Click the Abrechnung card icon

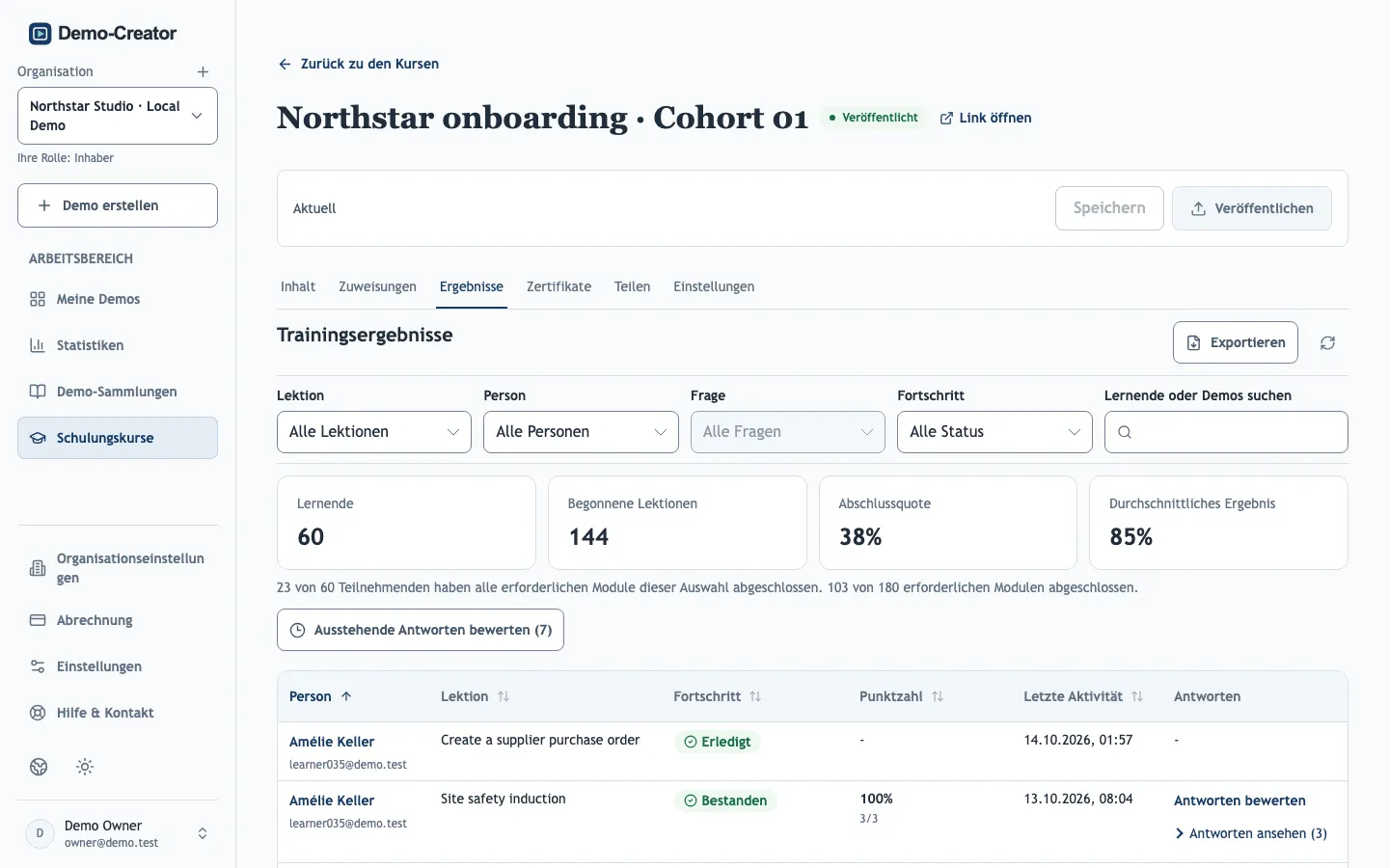pos(38,620)
